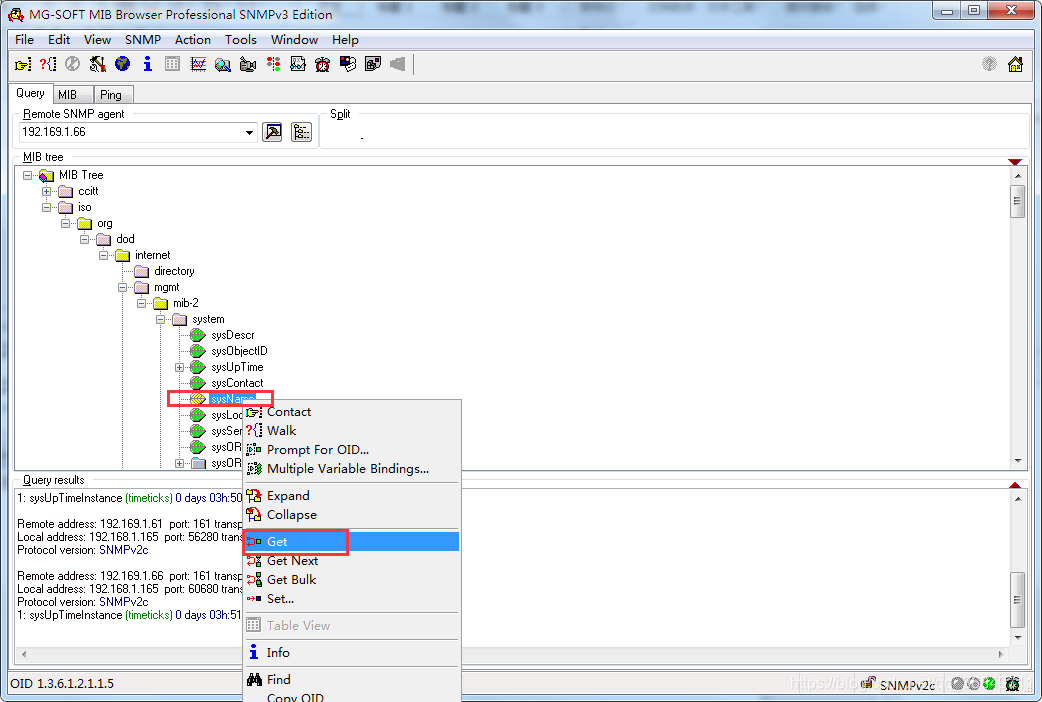This screenshot has height=702, width=1042.
Task: Click the colored dots toolbar icon
Action: tap(273, 64)
